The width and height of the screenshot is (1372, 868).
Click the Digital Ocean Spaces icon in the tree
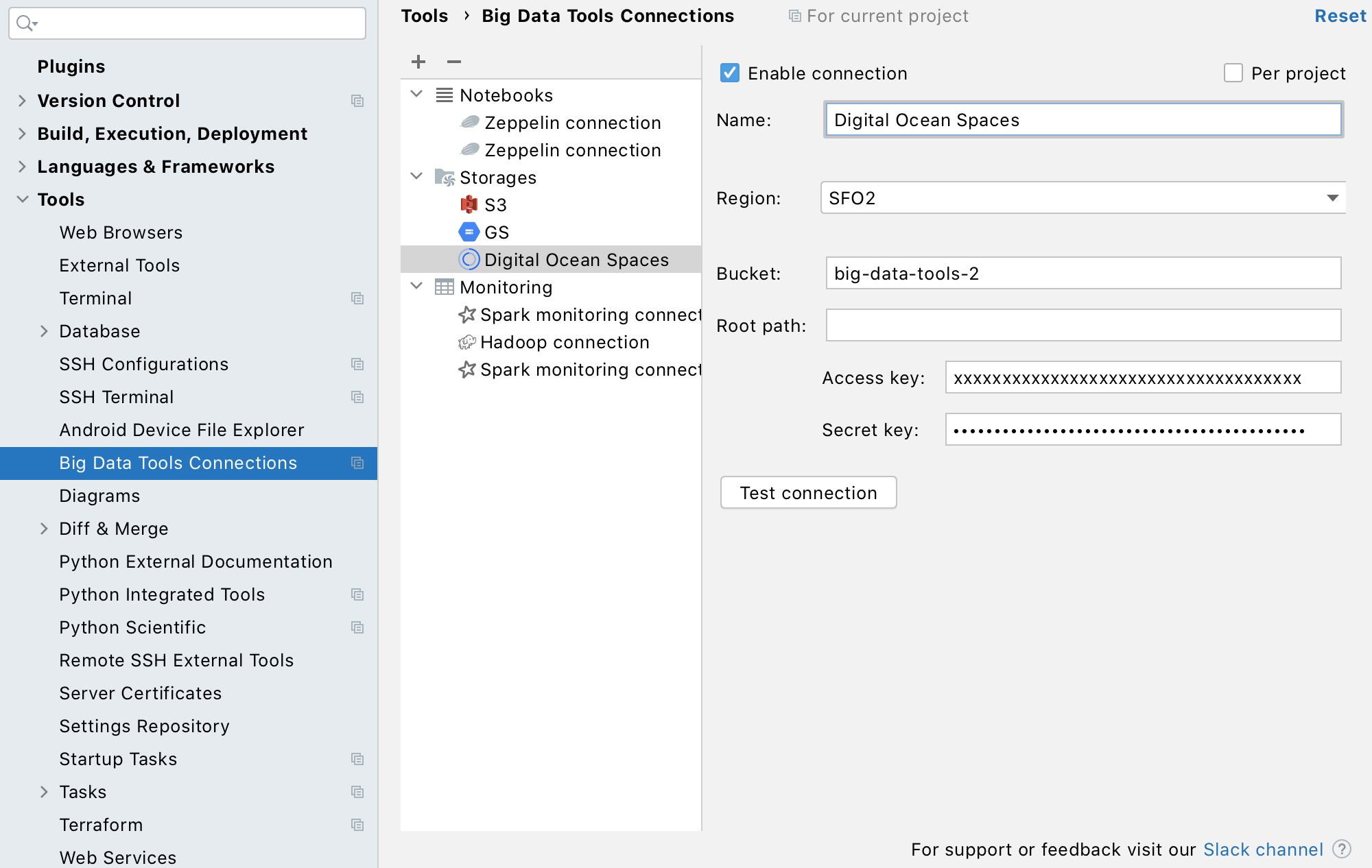(469, 259)
